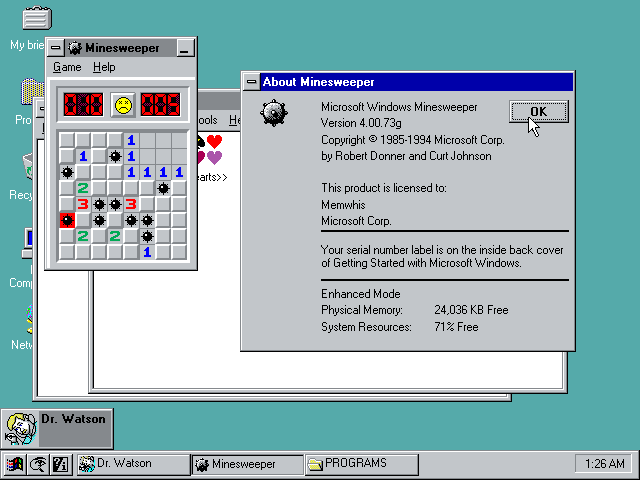Click the red heart in background window

click(214, 141)
